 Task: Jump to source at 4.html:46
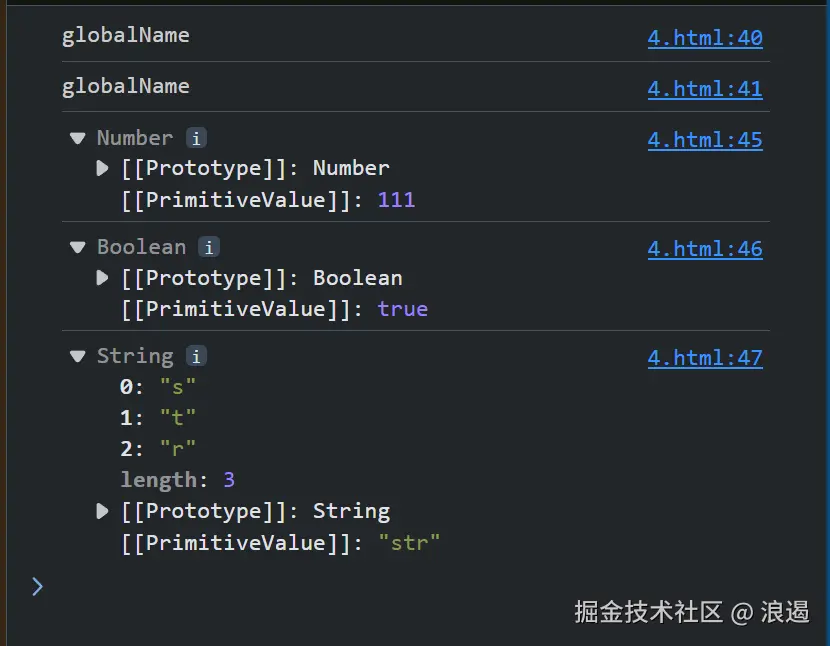(704, 249)
